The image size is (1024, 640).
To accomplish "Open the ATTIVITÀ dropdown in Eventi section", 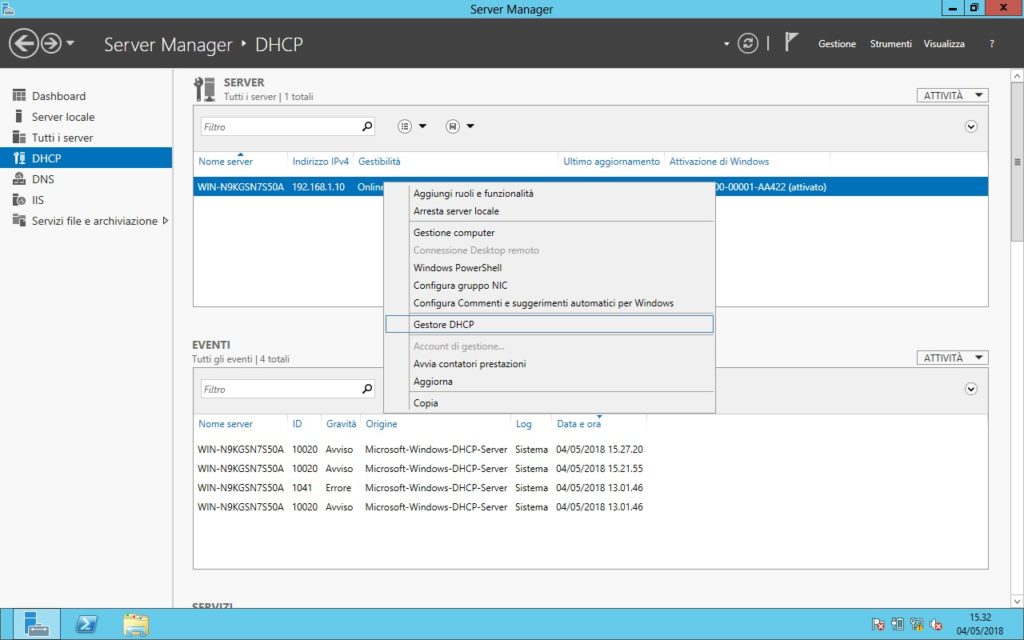I will 952,358.
